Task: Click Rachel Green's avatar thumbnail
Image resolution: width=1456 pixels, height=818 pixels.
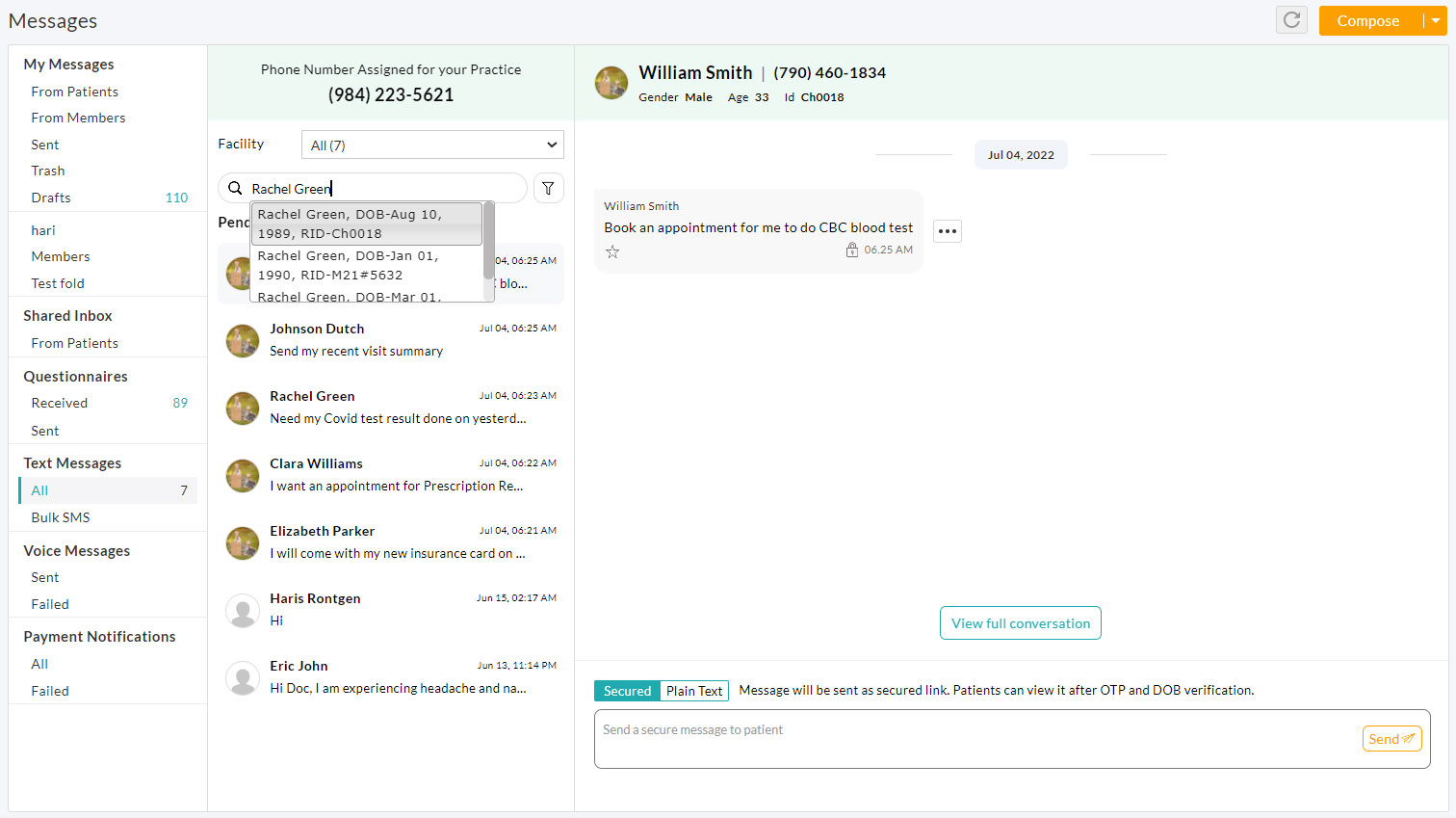Action: click(242, 408)
